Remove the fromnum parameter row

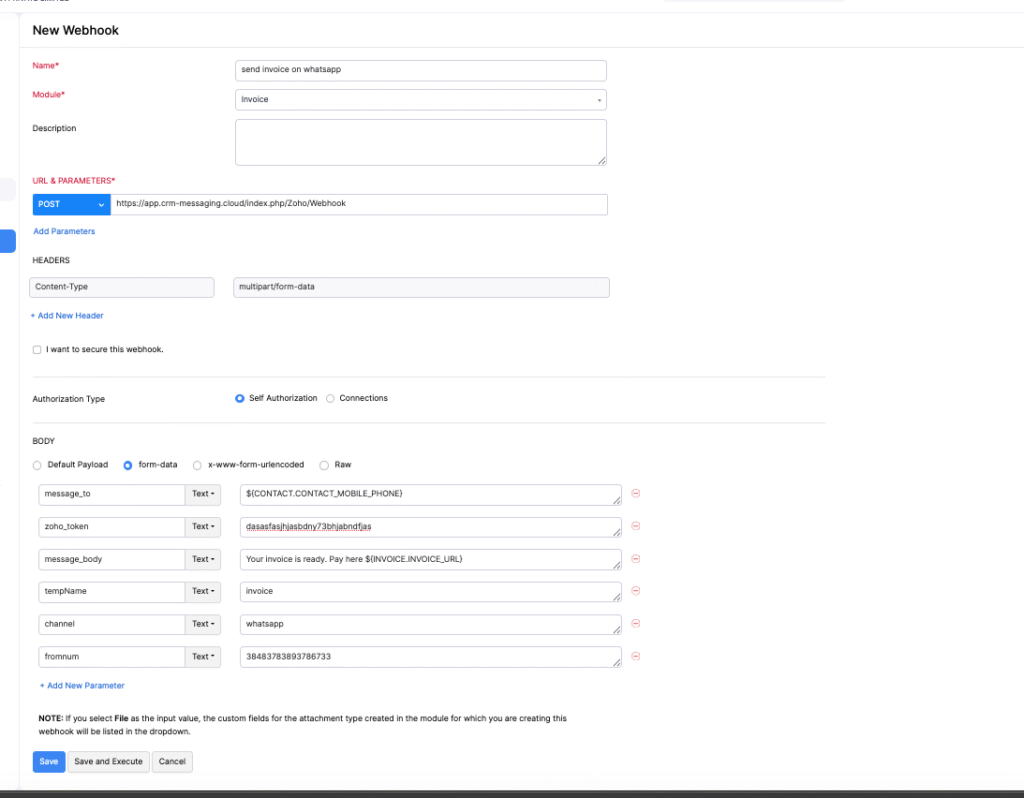[x=635, y=657]
